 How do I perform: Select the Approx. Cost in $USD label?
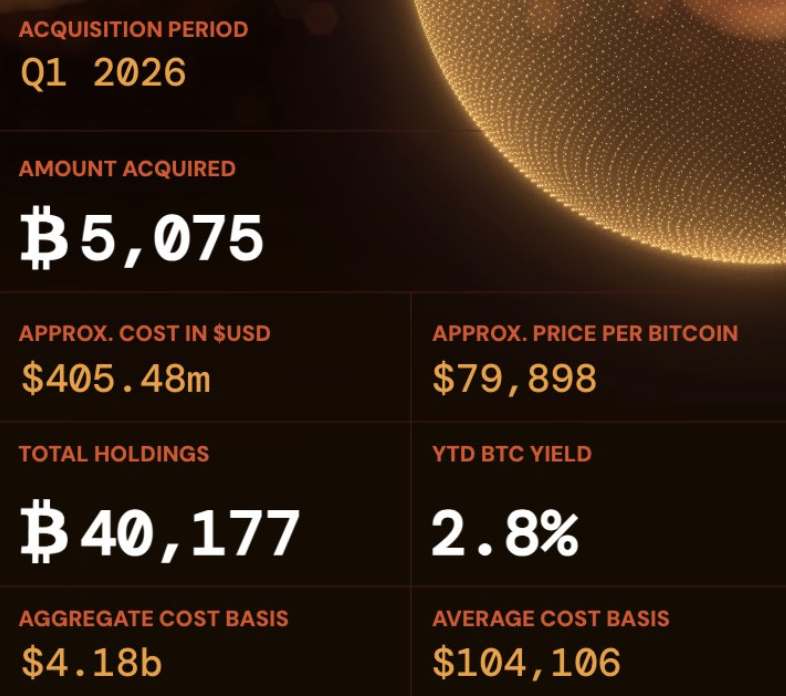click(144, 333)
